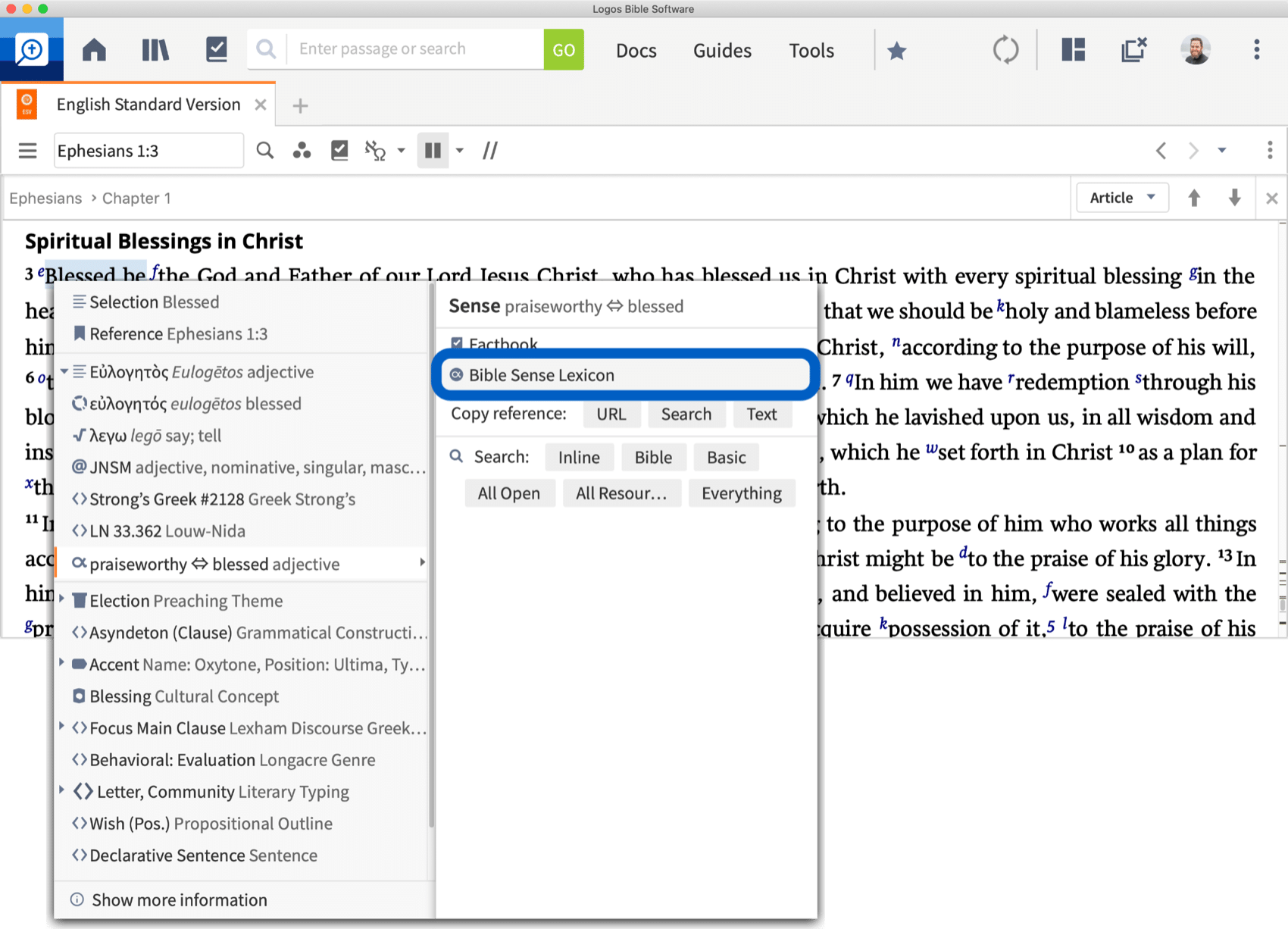Screen dimensions: 1288x929
Task: Toggle the Factbook checkbox
Action: (x=457, y=343)
